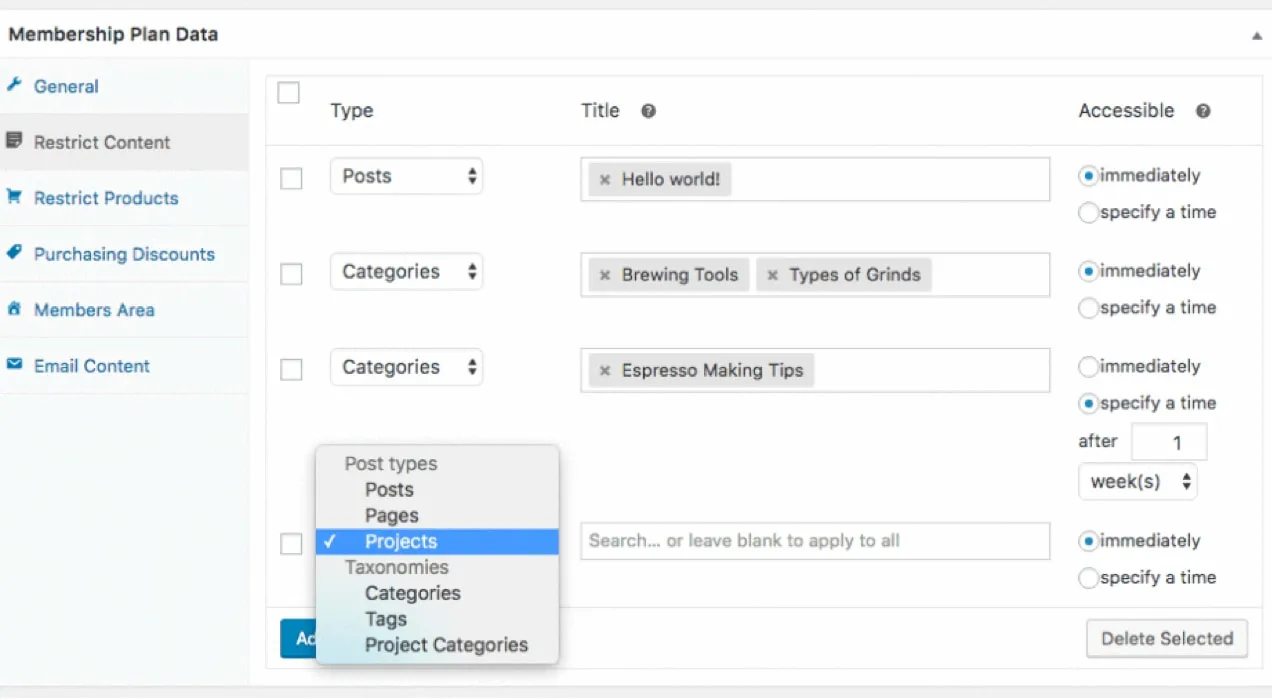Choose Categories in the open type list
This screenshot has width=1272, height=700.
point(437,594)
